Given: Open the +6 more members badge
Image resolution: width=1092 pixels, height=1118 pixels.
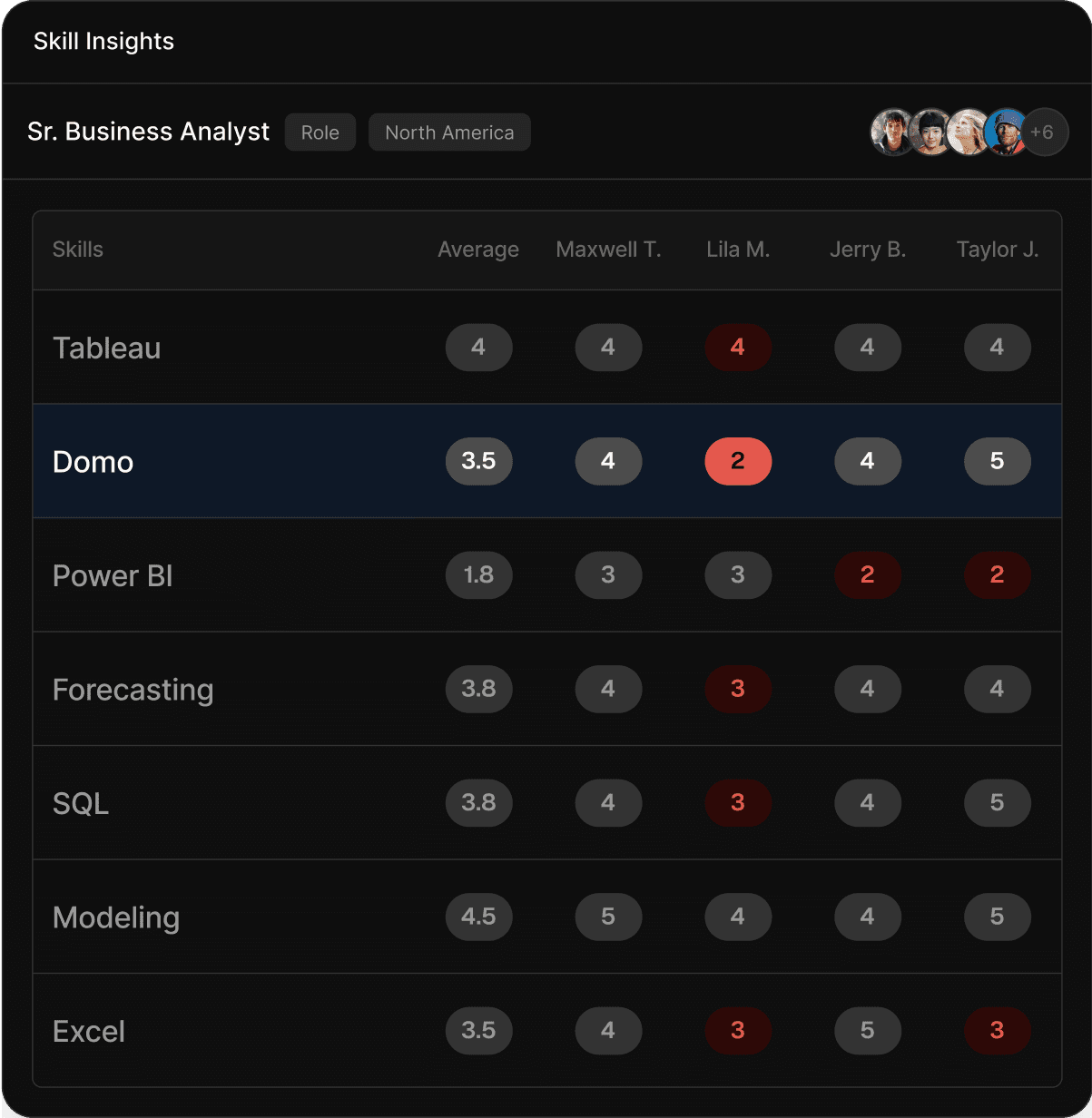Looking at the screenshot, I should (x=1044, y=132).
